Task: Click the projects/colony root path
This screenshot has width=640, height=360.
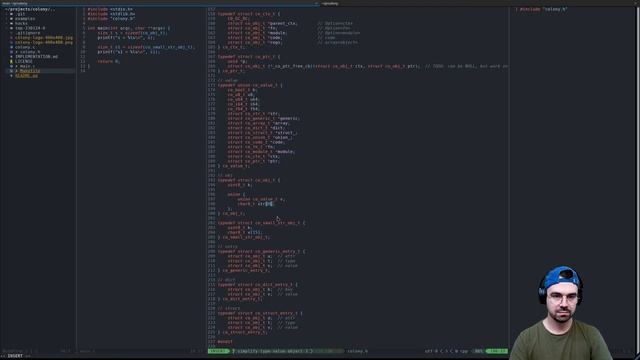Action: (x=29, y=9)
